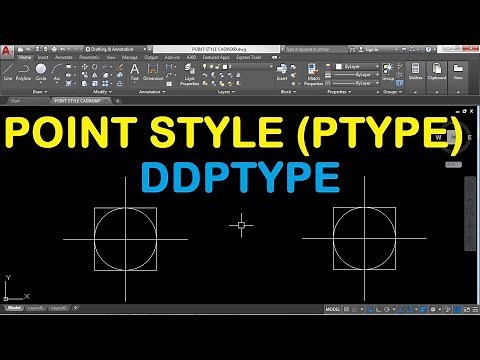This screenshot has height=360, width=480.
Task: Toggle MODEL space button
Action: (333, 309)
